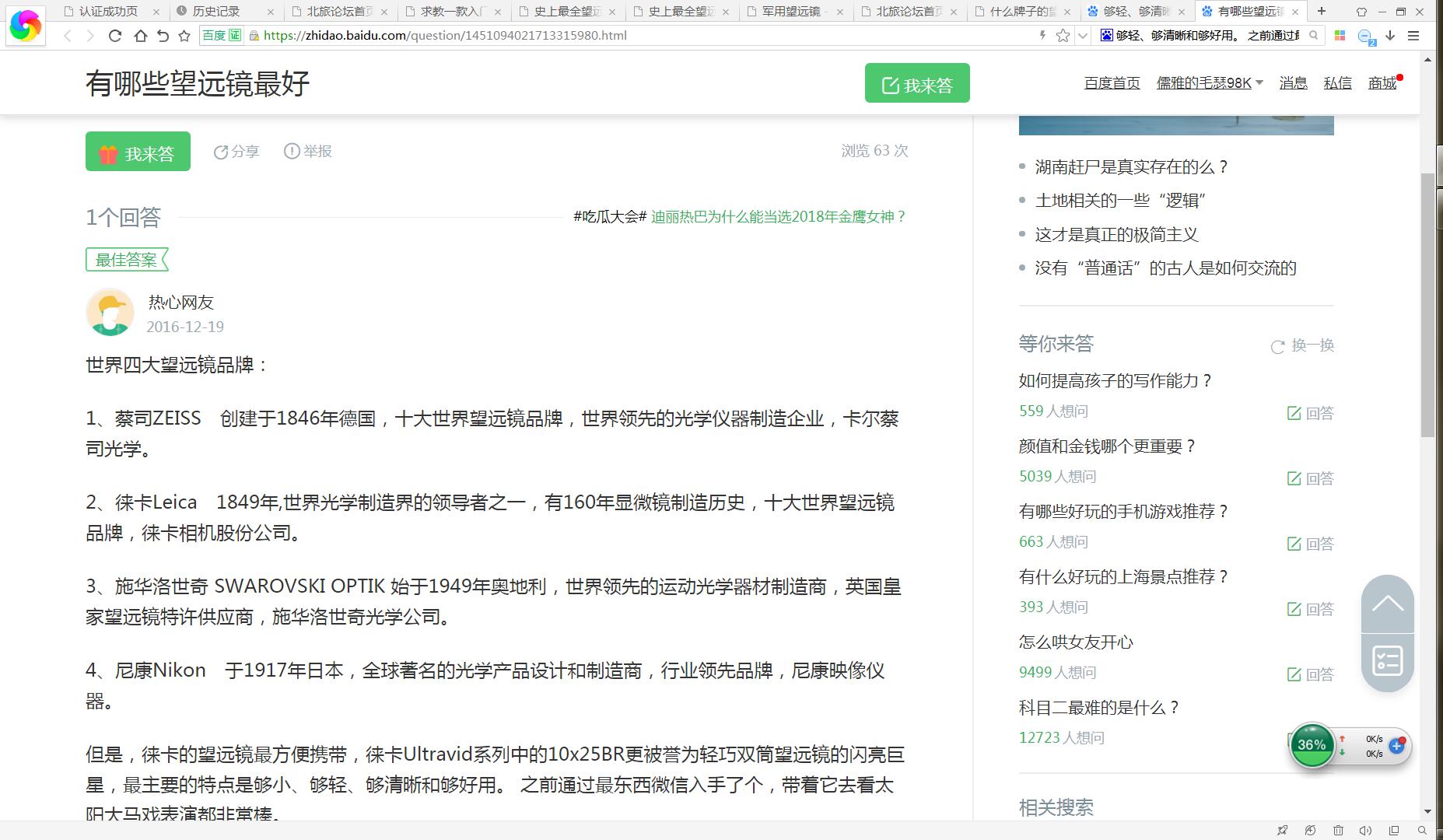Click the 热心网友 user avatar
Viewport: 1443px width, 840px height.
coord(110,313)
